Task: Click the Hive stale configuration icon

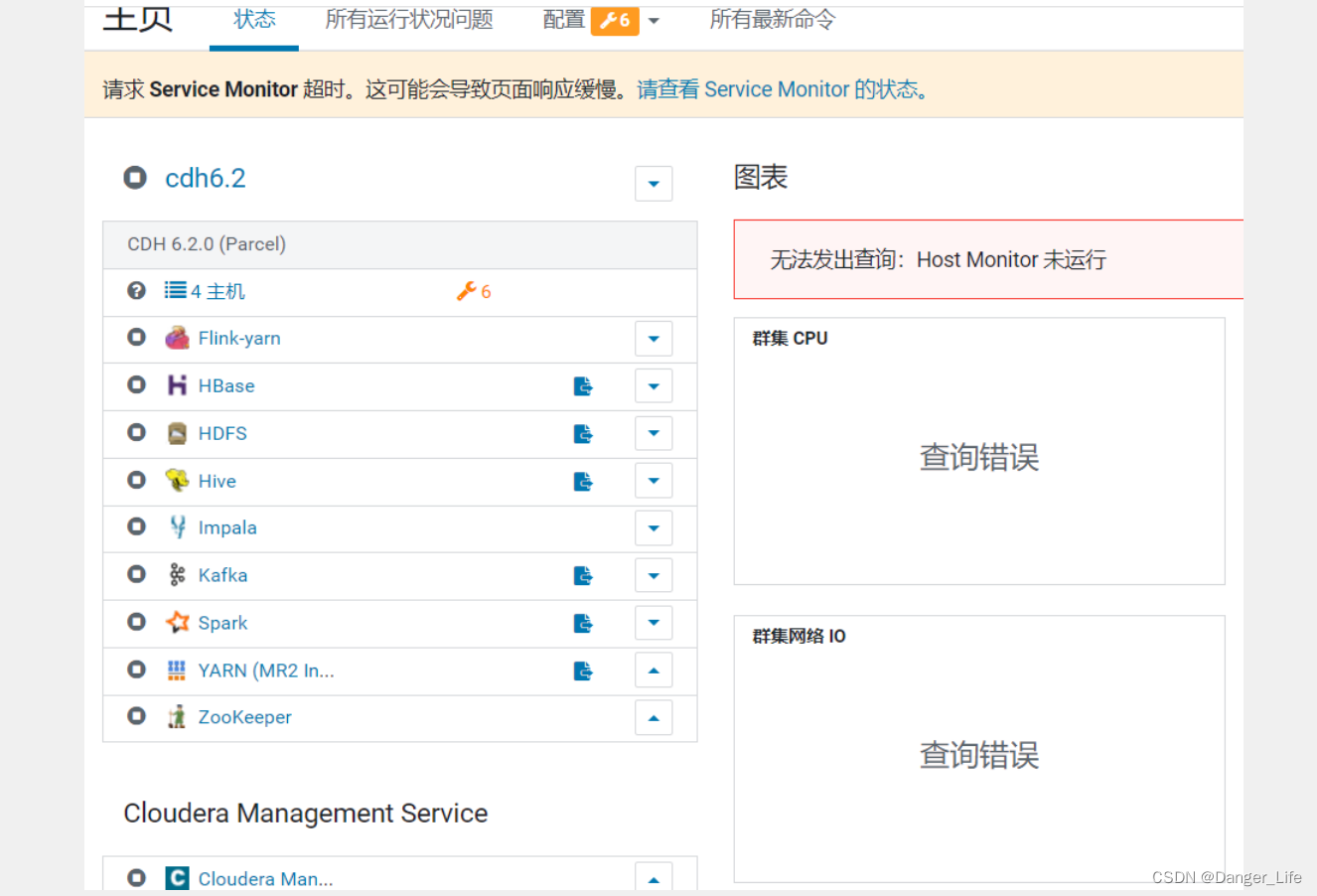Action: coord(584,482)
